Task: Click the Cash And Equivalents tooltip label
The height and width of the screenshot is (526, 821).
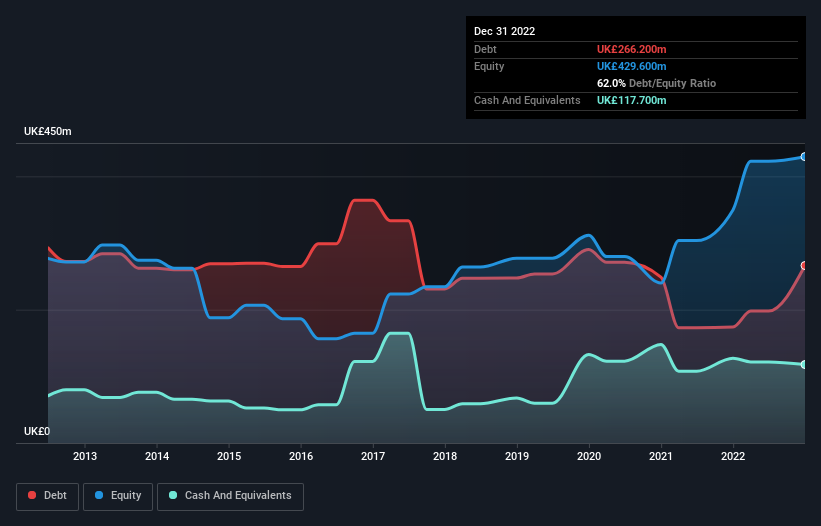Action: tap(527, 100)
